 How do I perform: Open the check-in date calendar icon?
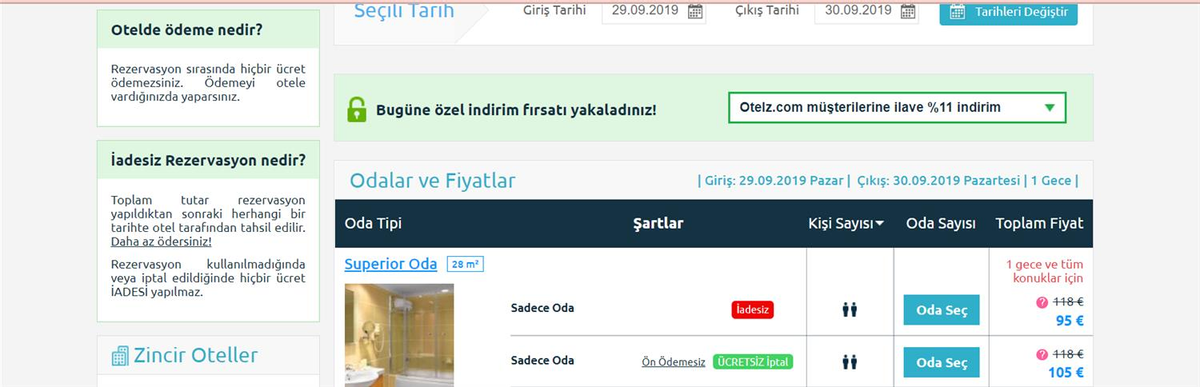(x=695, y=12)
